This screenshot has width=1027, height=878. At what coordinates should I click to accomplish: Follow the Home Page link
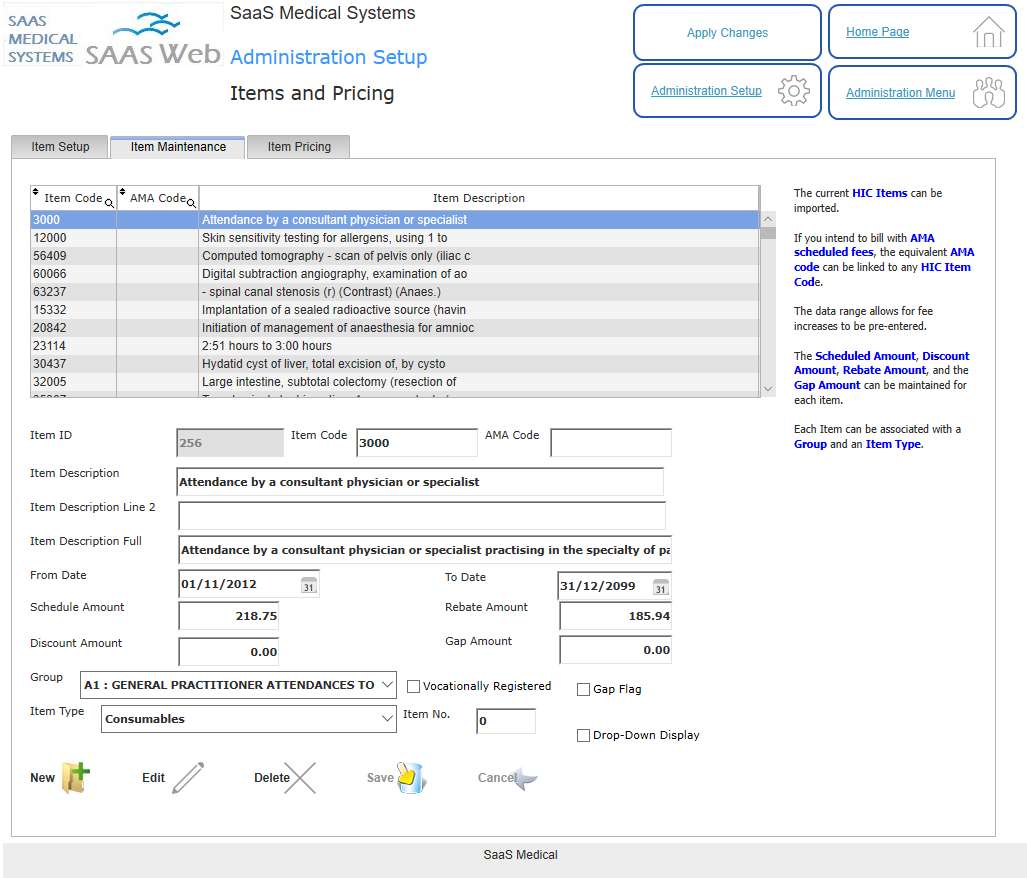[x=877, y=31]
